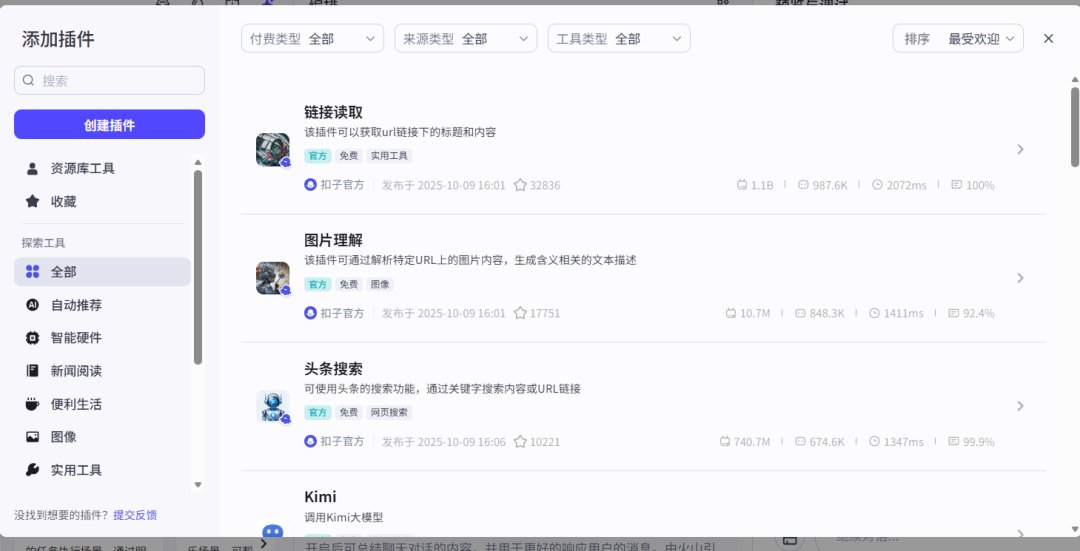This screenshot has width=1080, height=551.
Task: Expand the 链接读取 plugin chevron
Action: [x=1021, y=149]
